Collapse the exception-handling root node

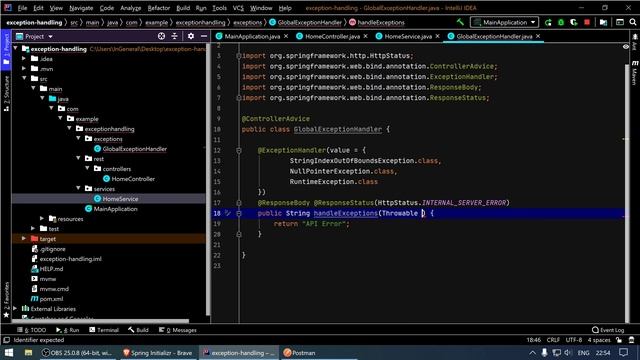(16, 49)
